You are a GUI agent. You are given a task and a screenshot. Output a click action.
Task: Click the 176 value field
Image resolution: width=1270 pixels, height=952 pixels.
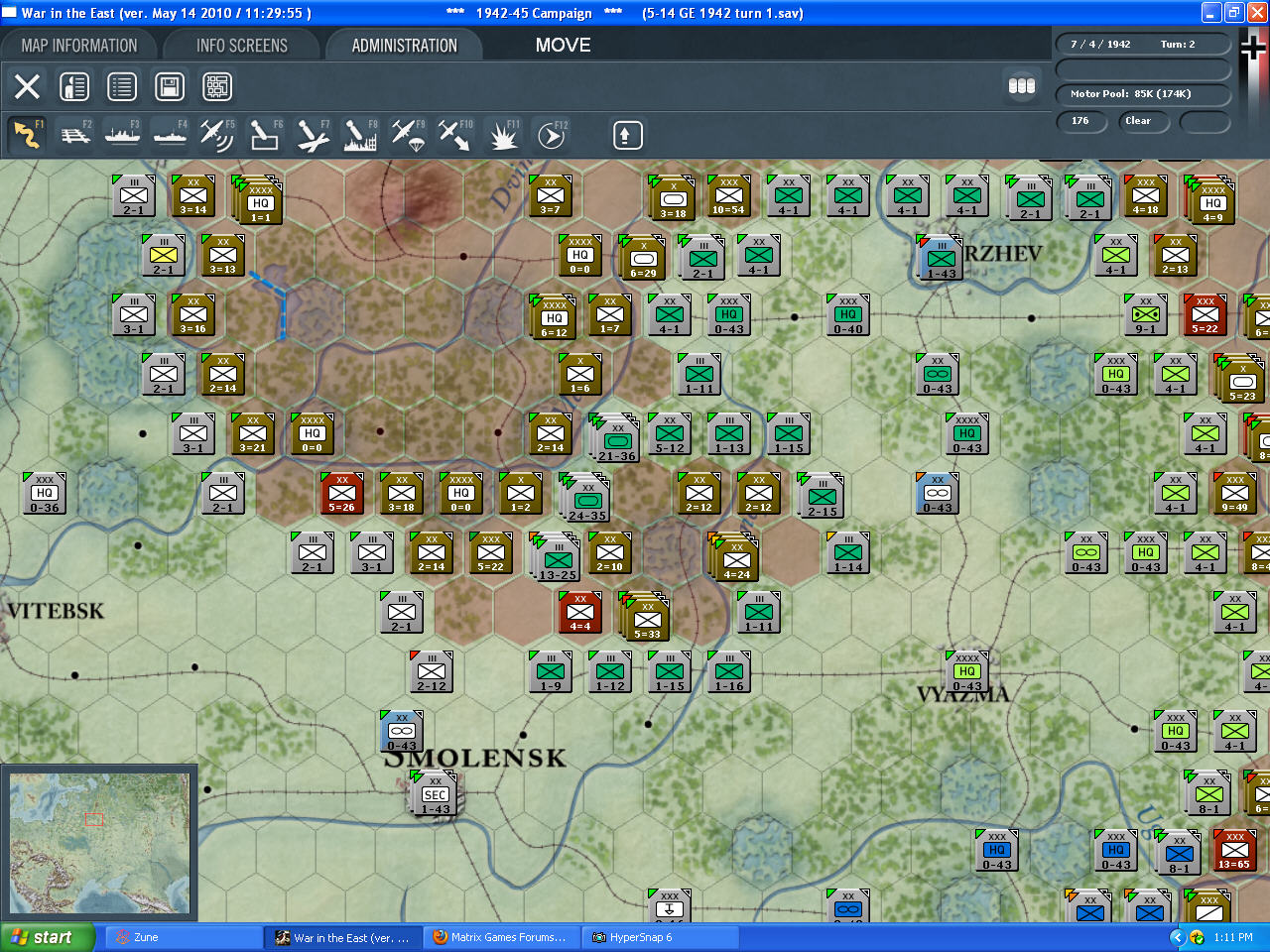1081,121
